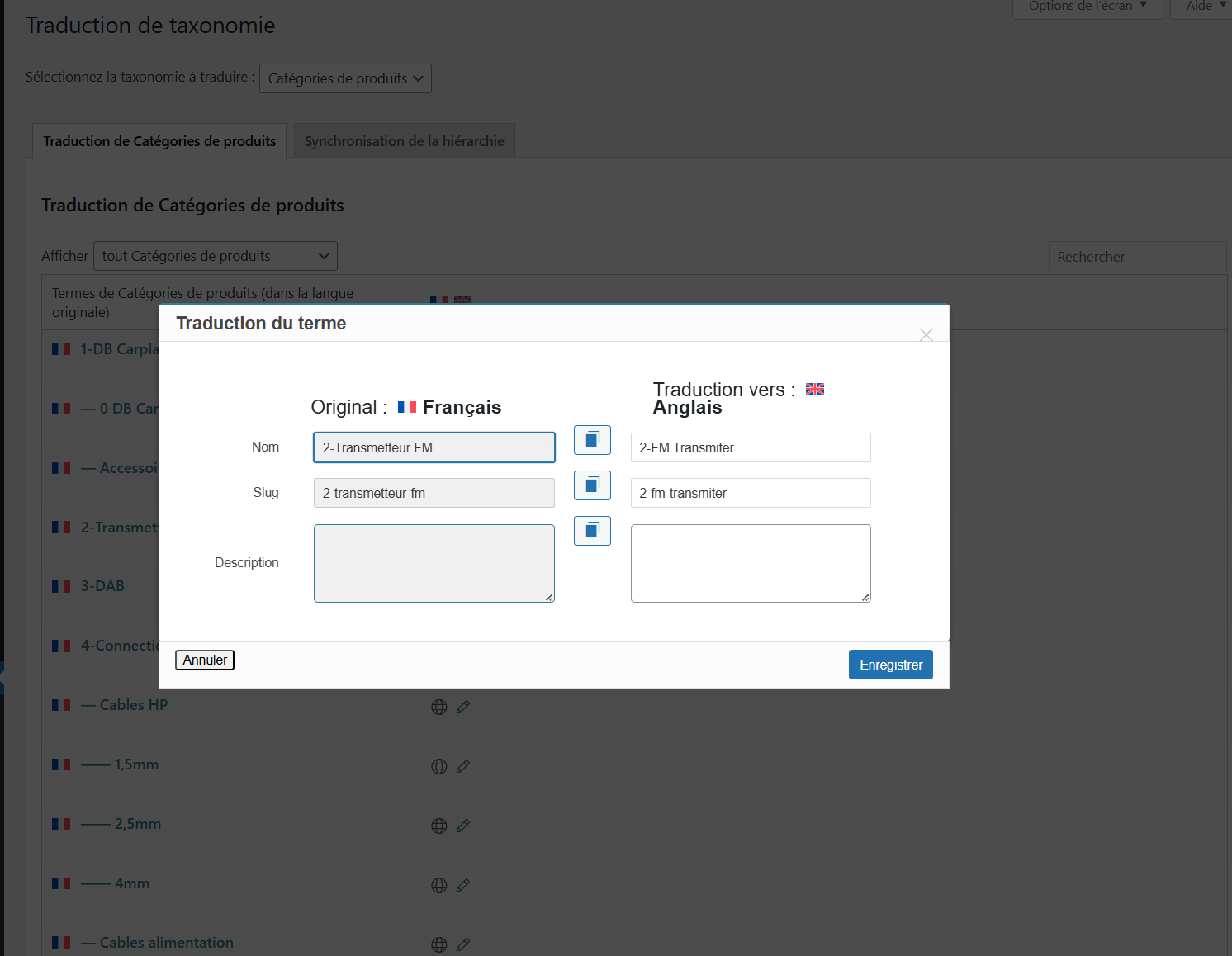Click pencil icon for 2,5mm row
This screenshot has width=1232, height=956.
tap(463, 826)
